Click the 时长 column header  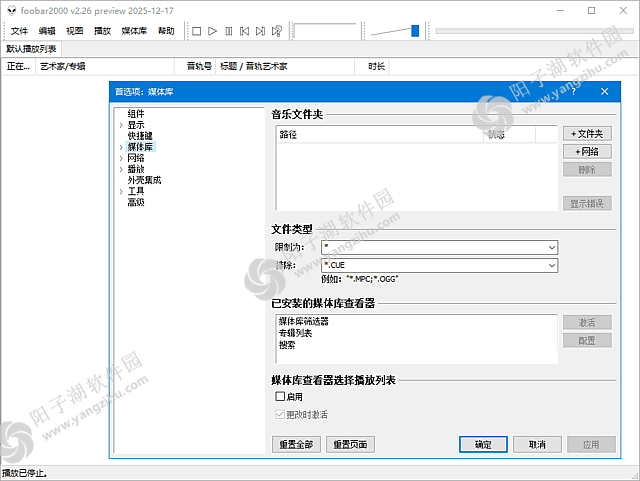coord(372,66)
